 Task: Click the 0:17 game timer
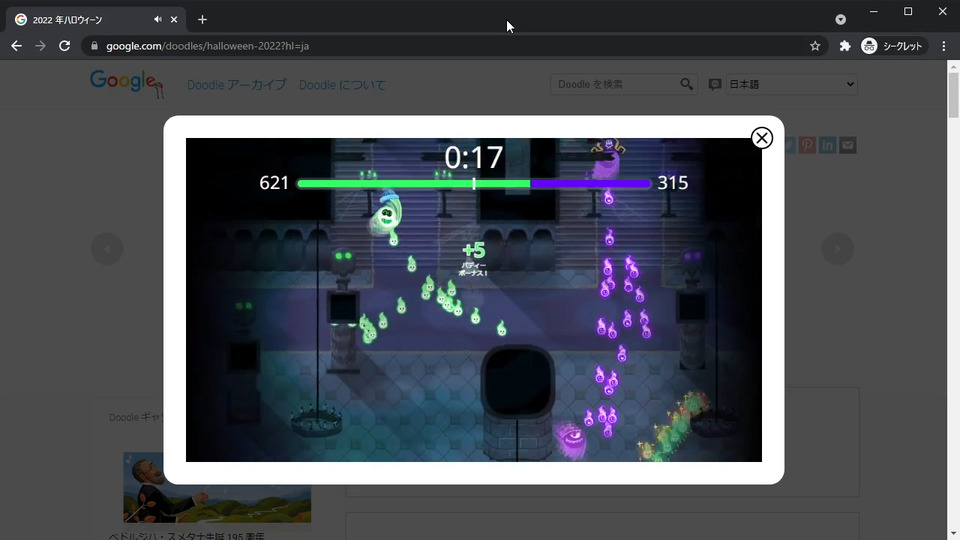(474, 158)
